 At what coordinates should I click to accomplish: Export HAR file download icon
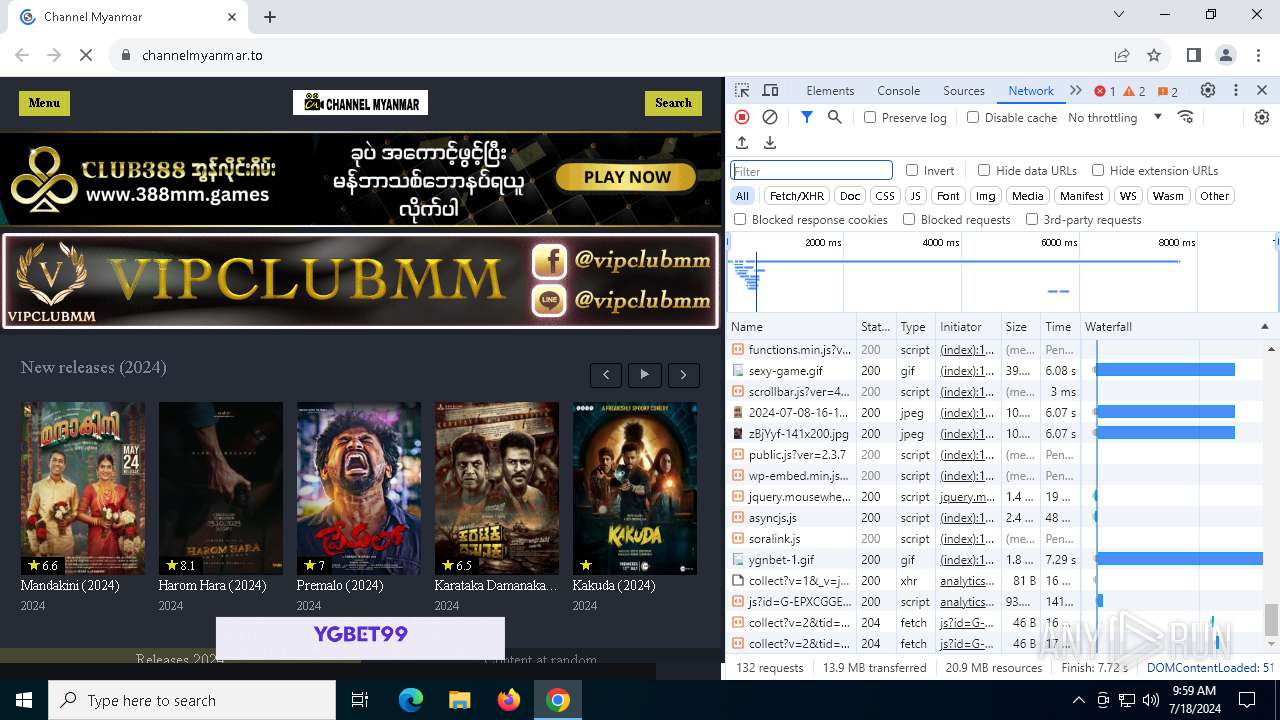(770, 143)
